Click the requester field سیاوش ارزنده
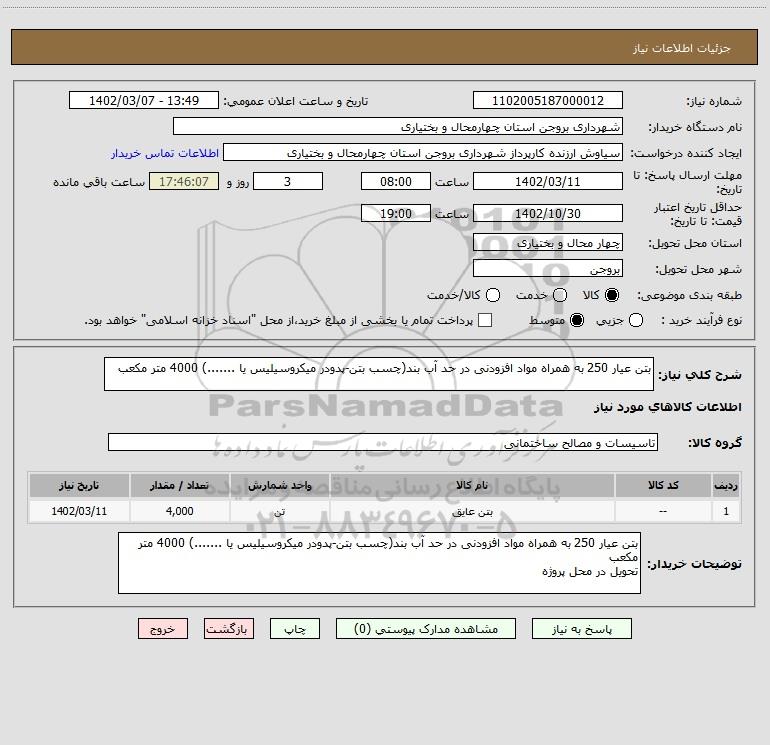770x745 pixels. tap(423, 152)
